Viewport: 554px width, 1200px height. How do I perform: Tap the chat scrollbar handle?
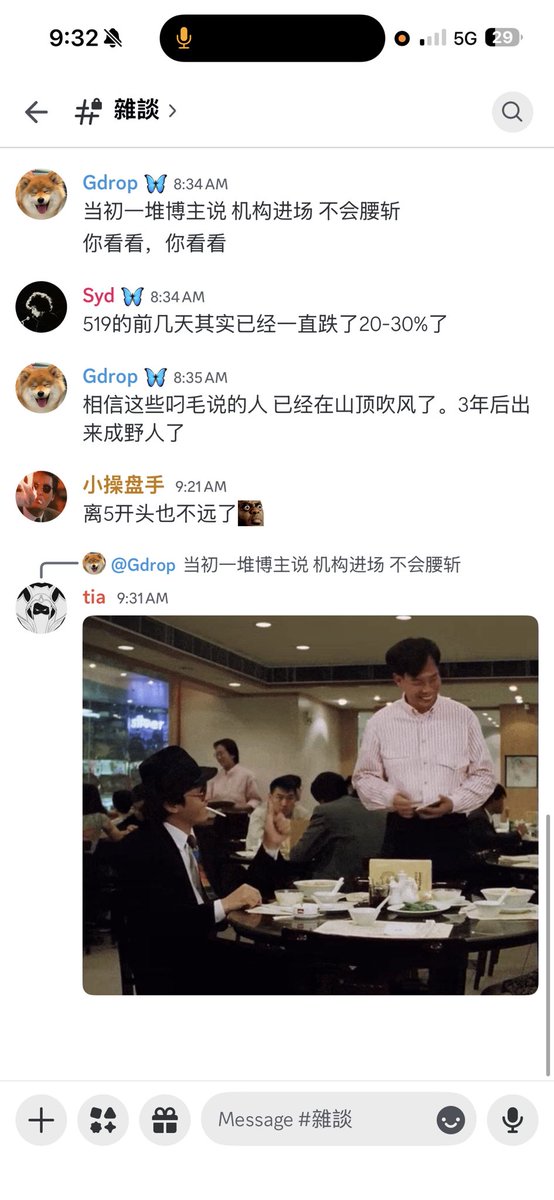point(548,945)
